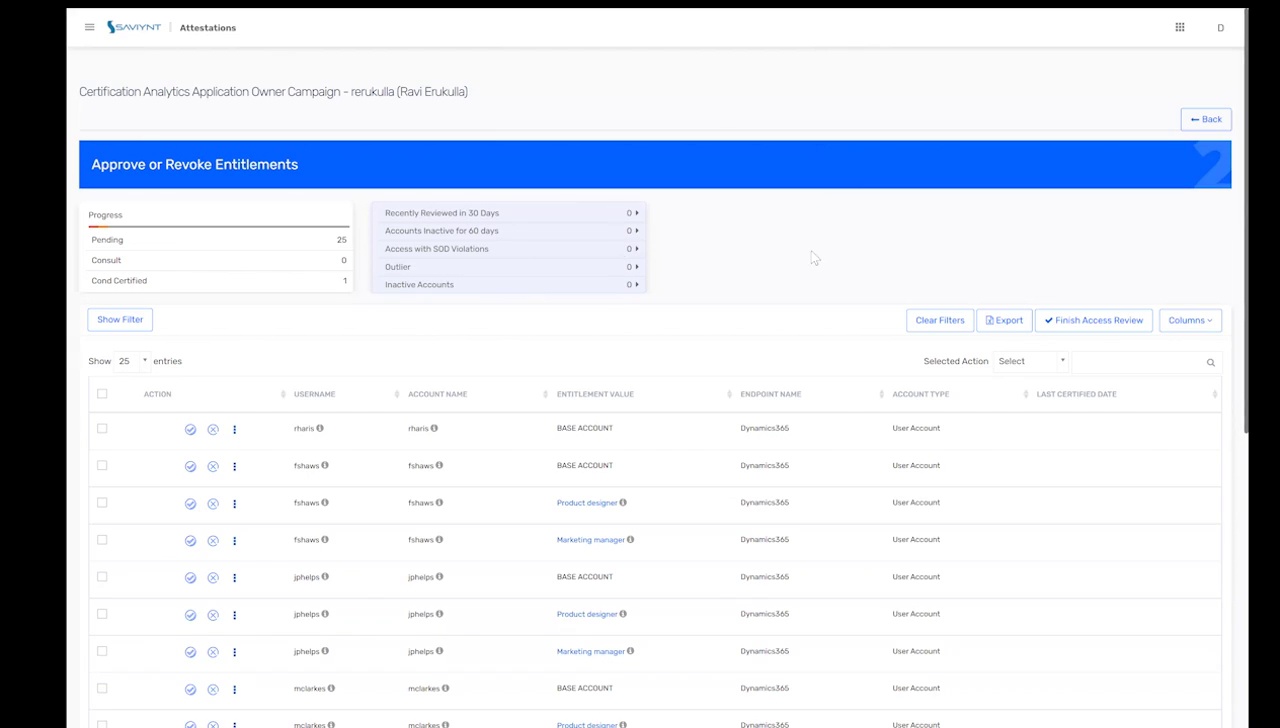Revoke the rharis BASE ACCOUNT row
The width and height of the screenshot is (1280, 728).
[x=213, y=429]
